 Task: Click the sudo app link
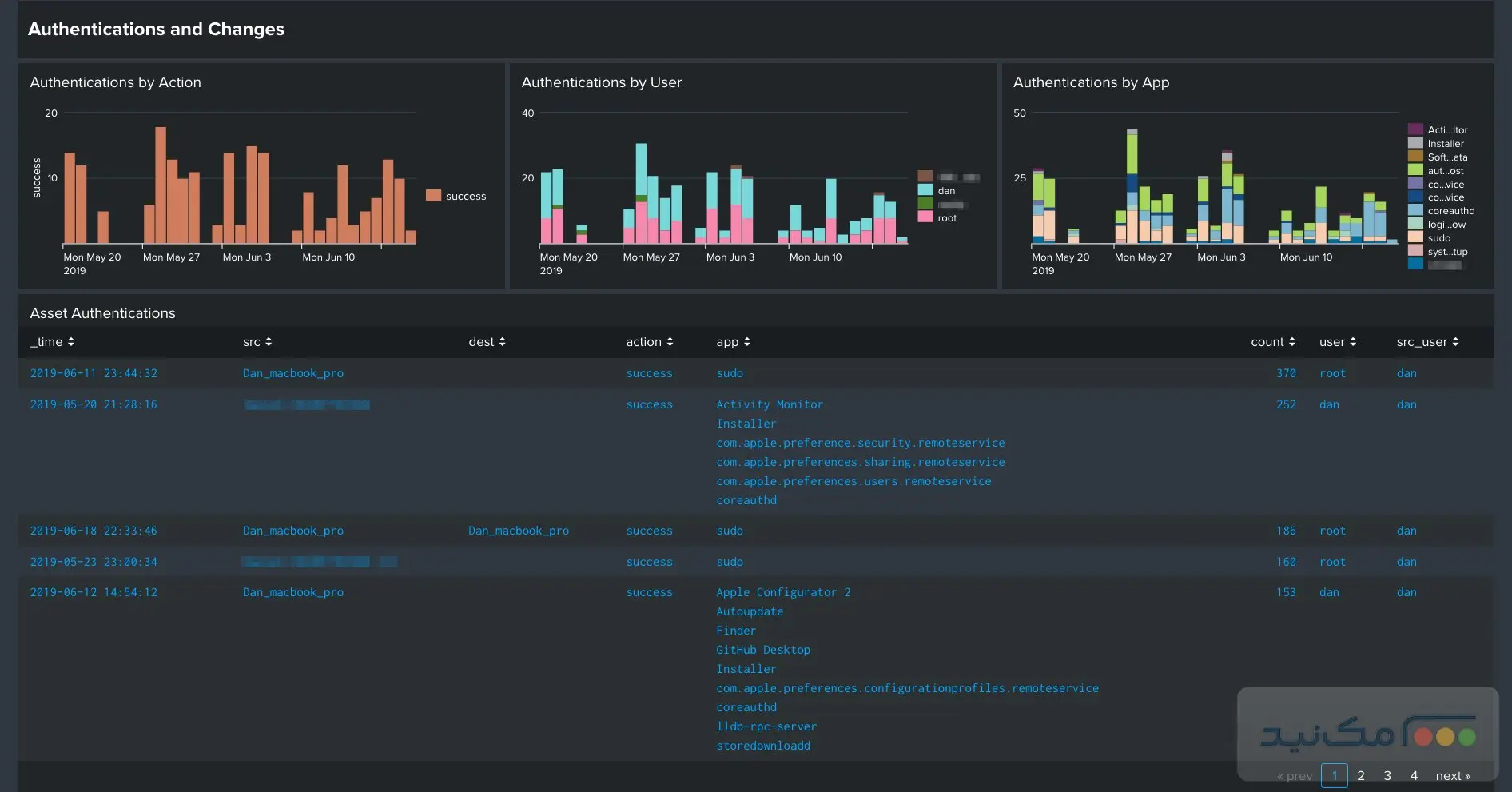(x=730, y=373)
